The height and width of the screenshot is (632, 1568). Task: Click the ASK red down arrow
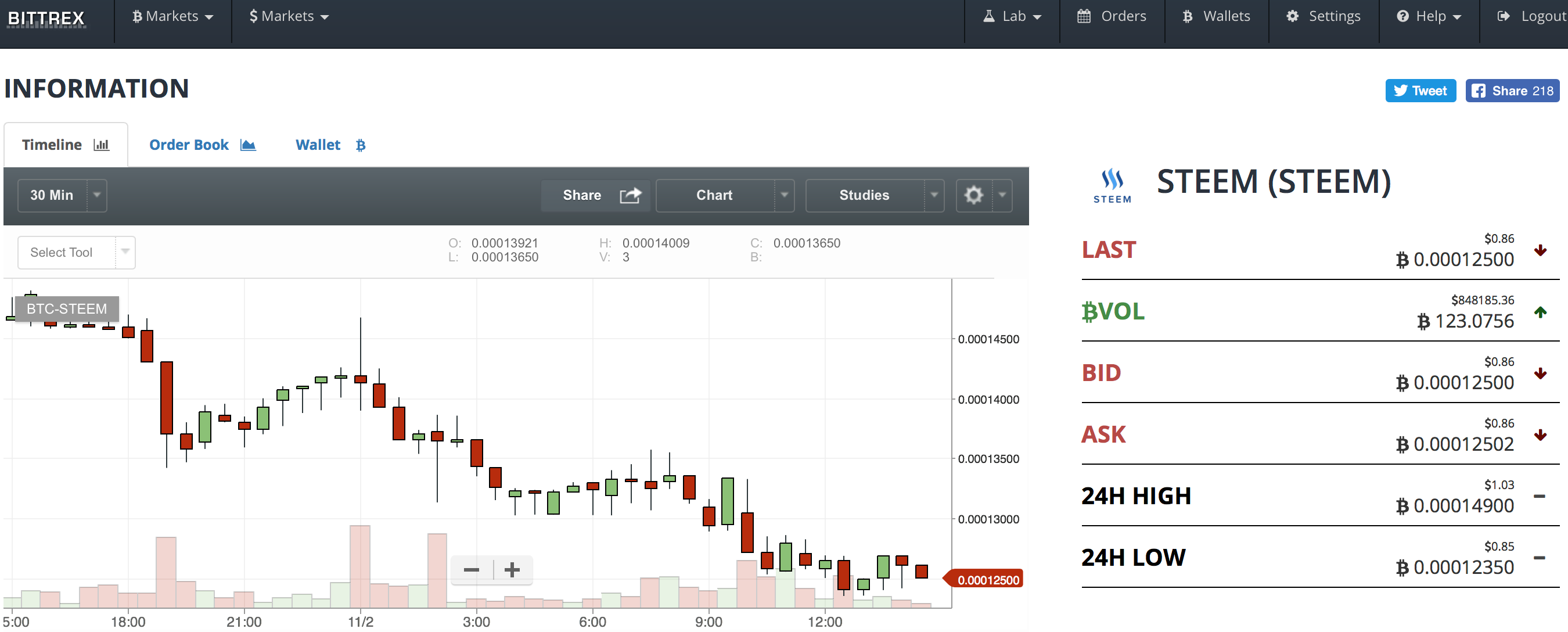click(1541, 435)
